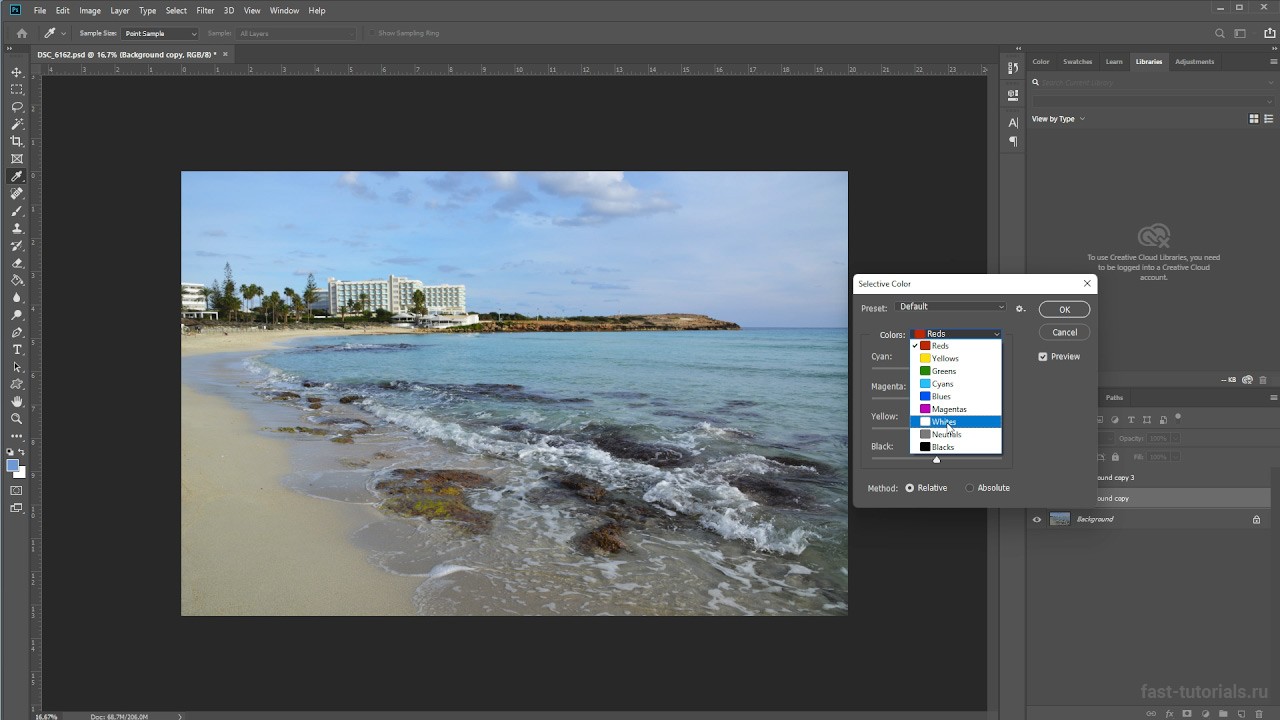Click OK in Selective Color dialog
This screenshot has height=720, width=1280.
(1064, 310)
